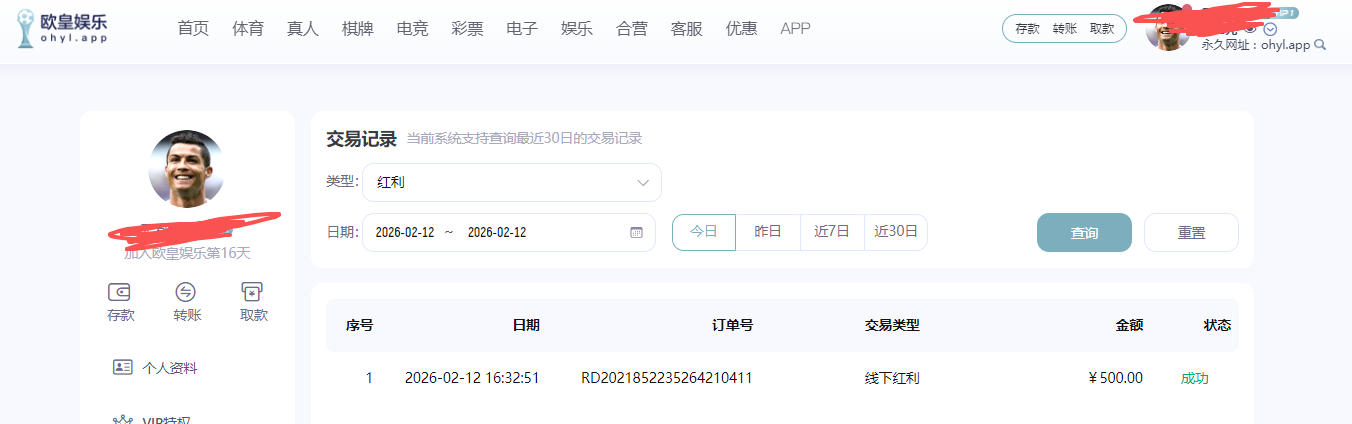Click the 取款 withdraw icon in sidebar
The image size is (1352, 424).
253,292
